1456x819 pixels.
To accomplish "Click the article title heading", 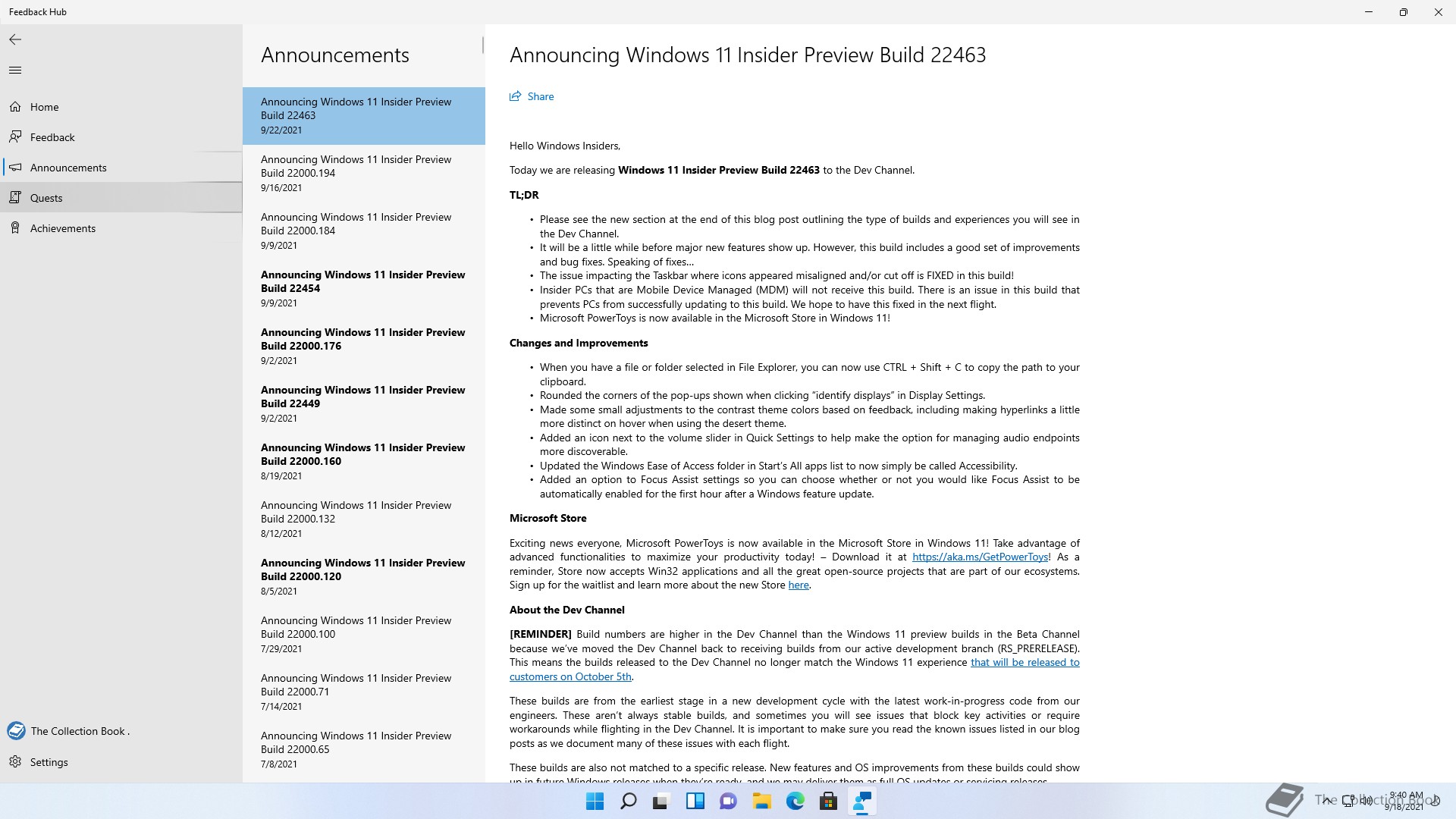I will tap(748, 55).
